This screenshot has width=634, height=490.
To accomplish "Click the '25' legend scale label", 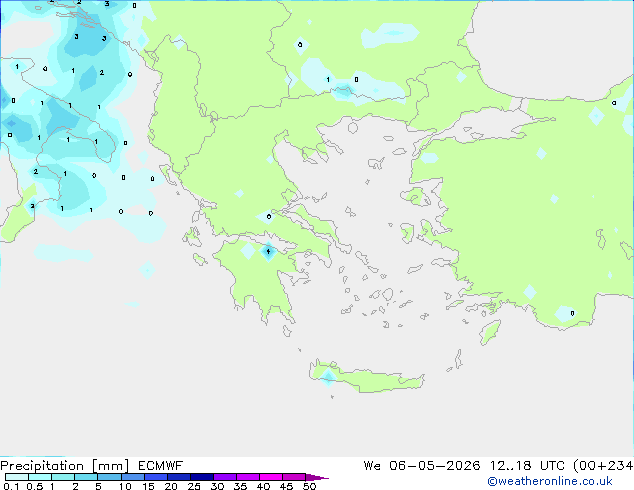I will click(194, 486).
